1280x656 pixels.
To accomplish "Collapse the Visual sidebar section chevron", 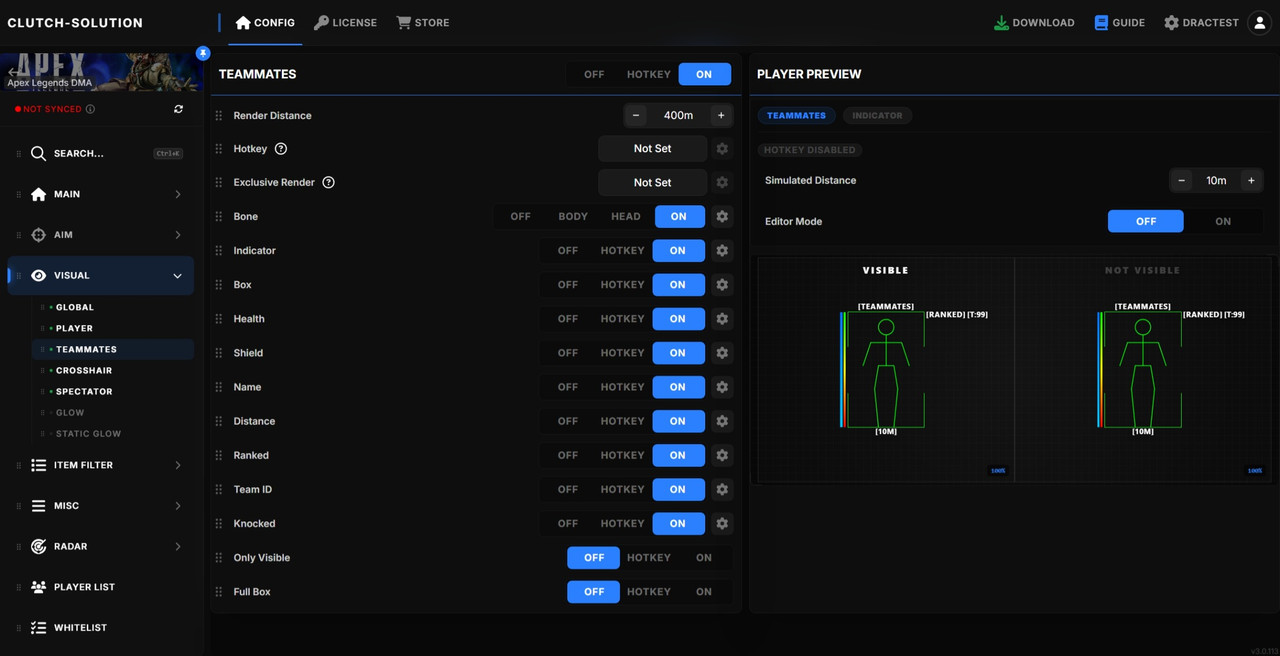I will (x=178, y=276).
